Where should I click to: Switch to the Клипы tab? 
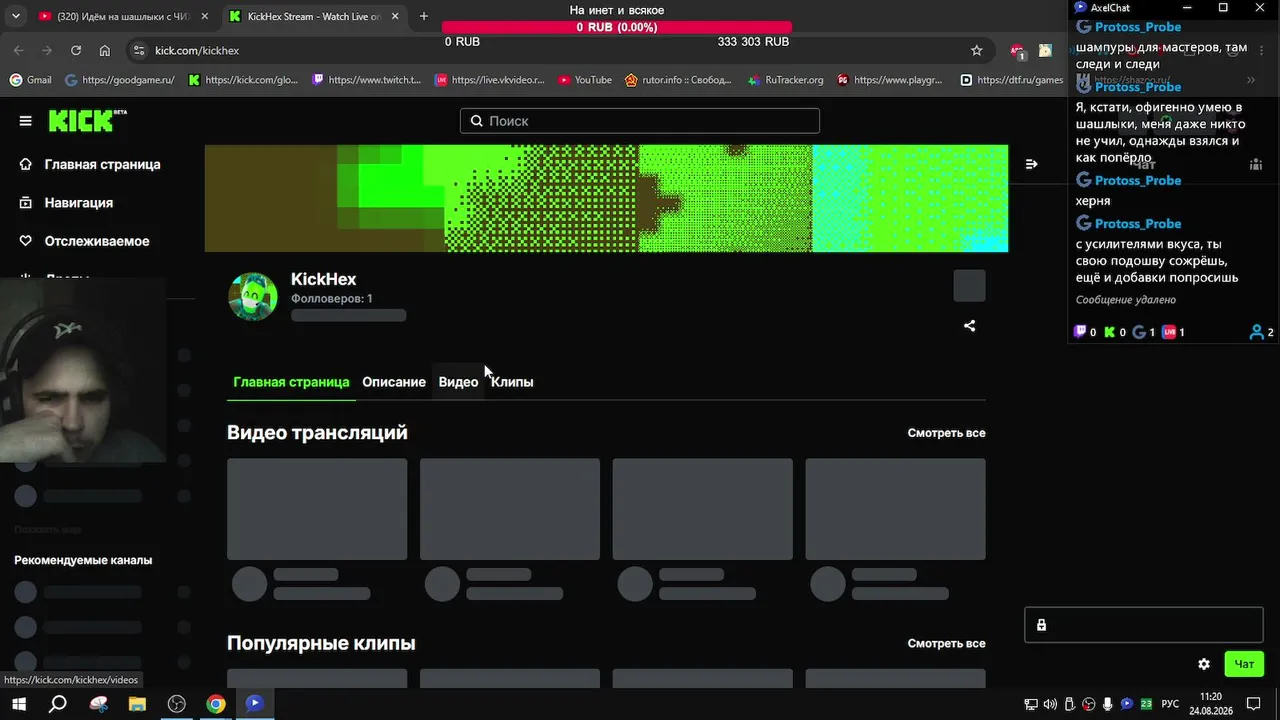512,382
